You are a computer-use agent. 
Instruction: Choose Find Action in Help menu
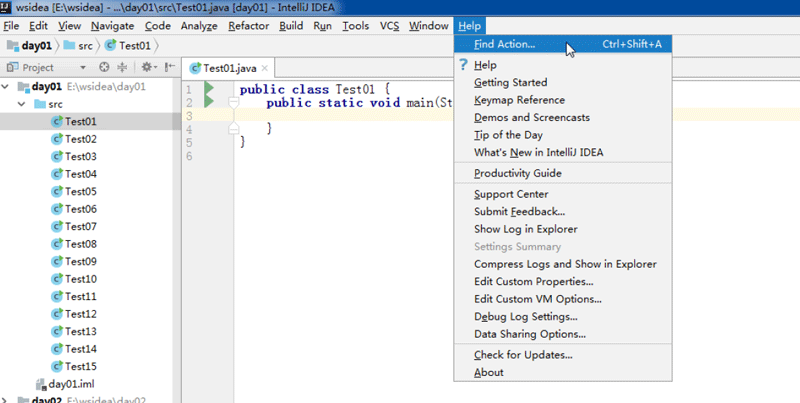tap(563, 44)
